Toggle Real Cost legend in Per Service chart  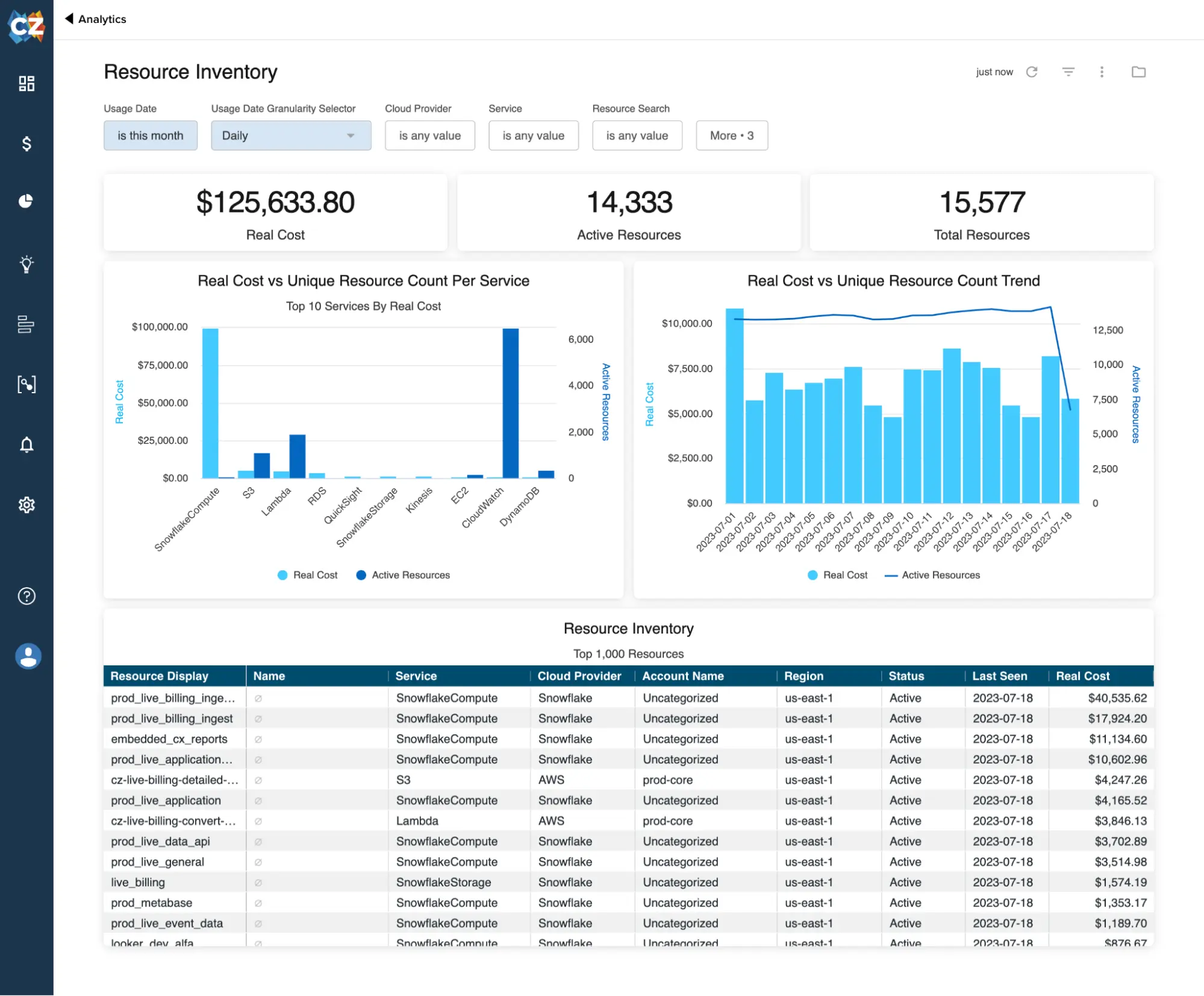tap(307, 575)
